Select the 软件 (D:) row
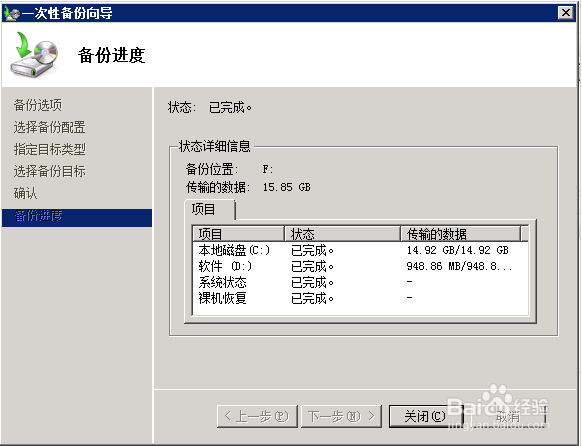The image size is (582, 446). pos(360,266)
